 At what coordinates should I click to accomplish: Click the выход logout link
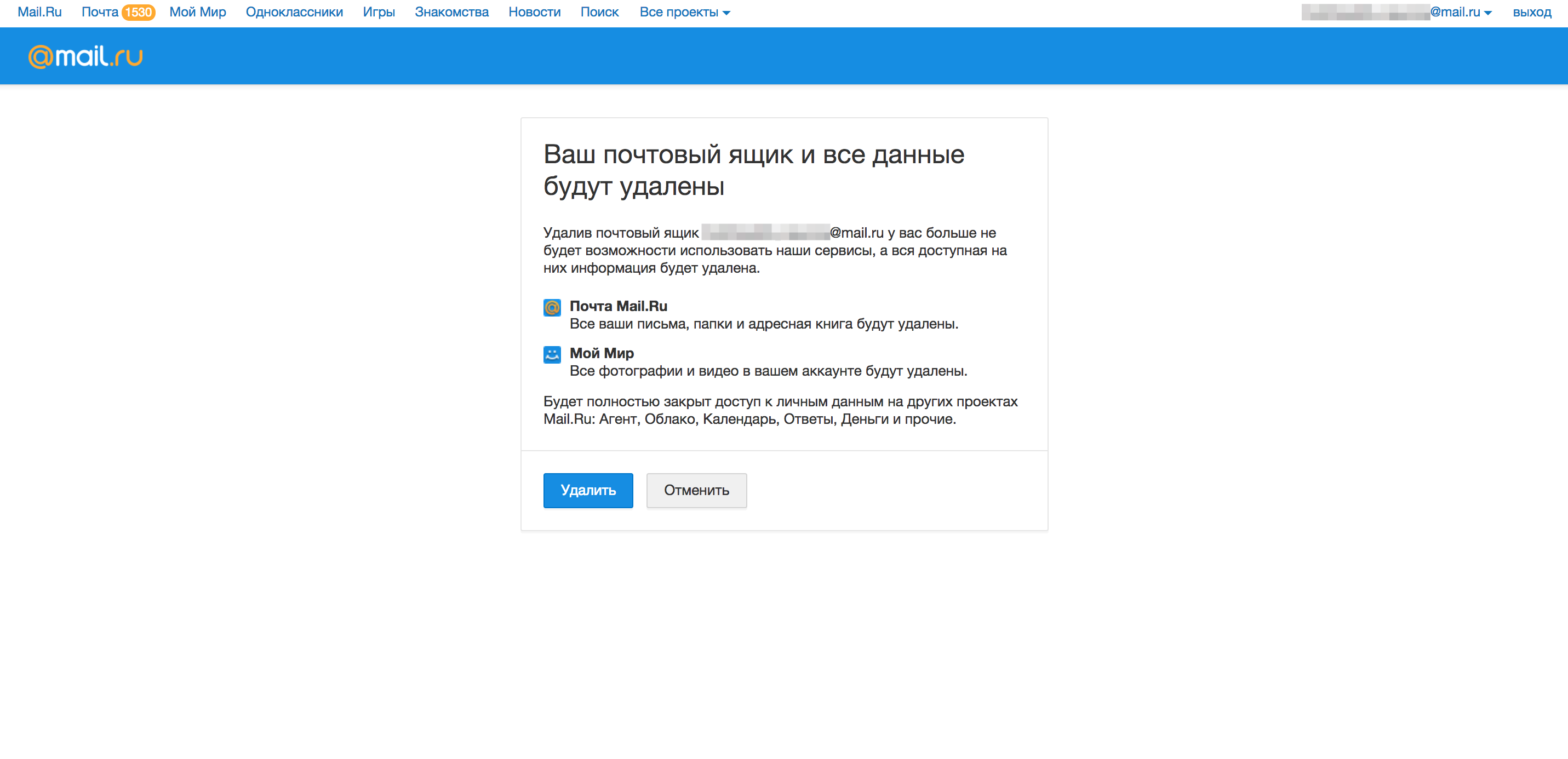[x=1531, y=12]
